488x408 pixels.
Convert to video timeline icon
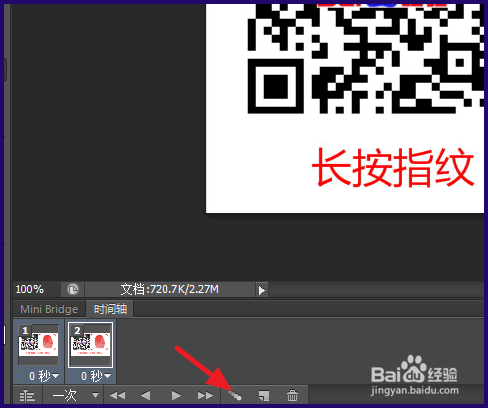pyautogui.click(x=27, y=396)
